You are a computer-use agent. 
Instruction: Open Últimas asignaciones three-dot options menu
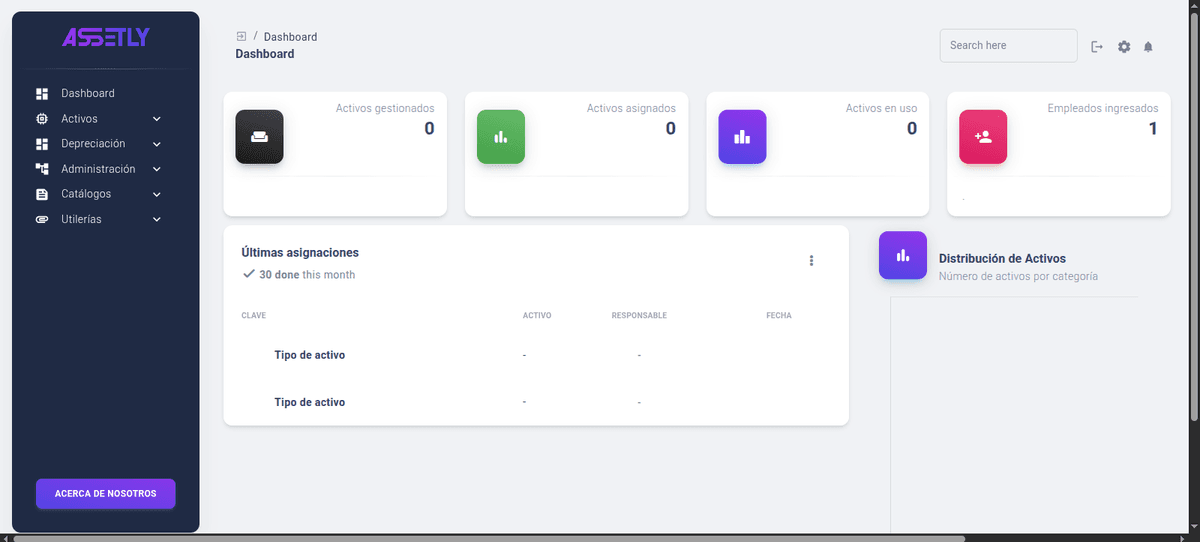click(x=811, y=261)
